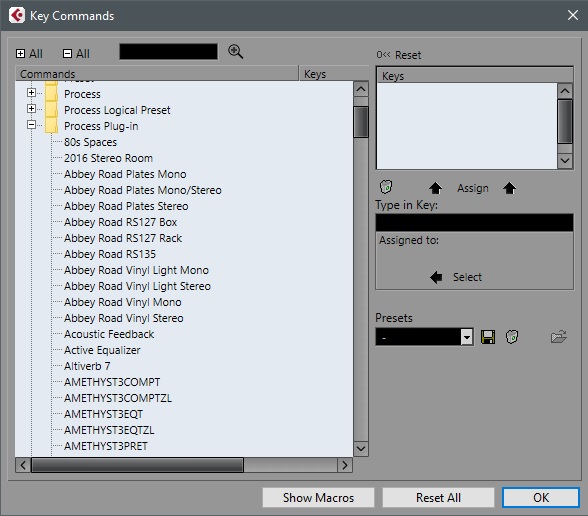Save preset with the floppy disk icon
Screen dimensions: 588x516
[488, 337]
